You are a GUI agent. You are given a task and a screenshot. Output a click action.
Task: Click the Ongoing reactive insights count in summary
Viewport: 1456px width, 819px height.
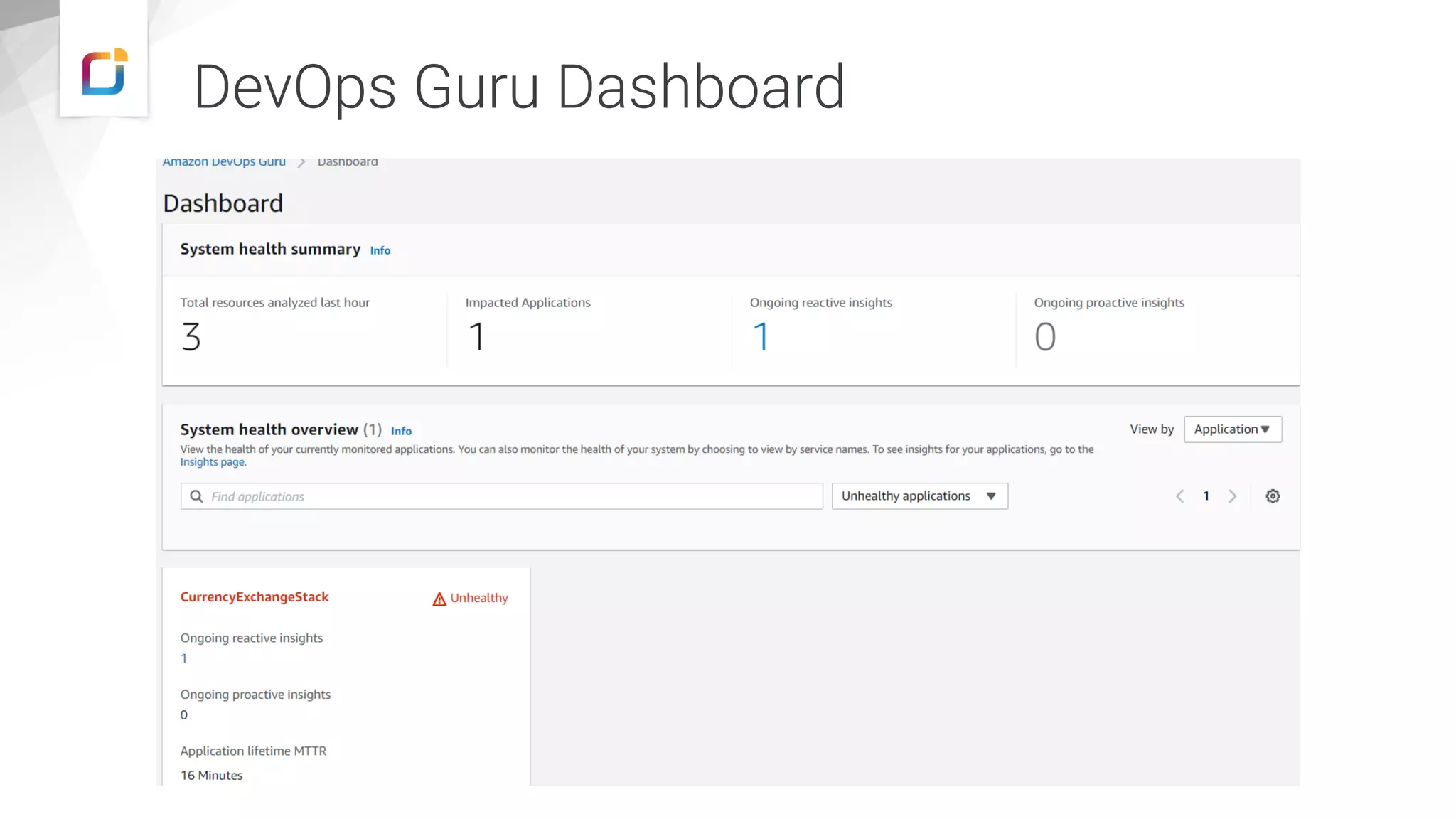tap(761, 336)
